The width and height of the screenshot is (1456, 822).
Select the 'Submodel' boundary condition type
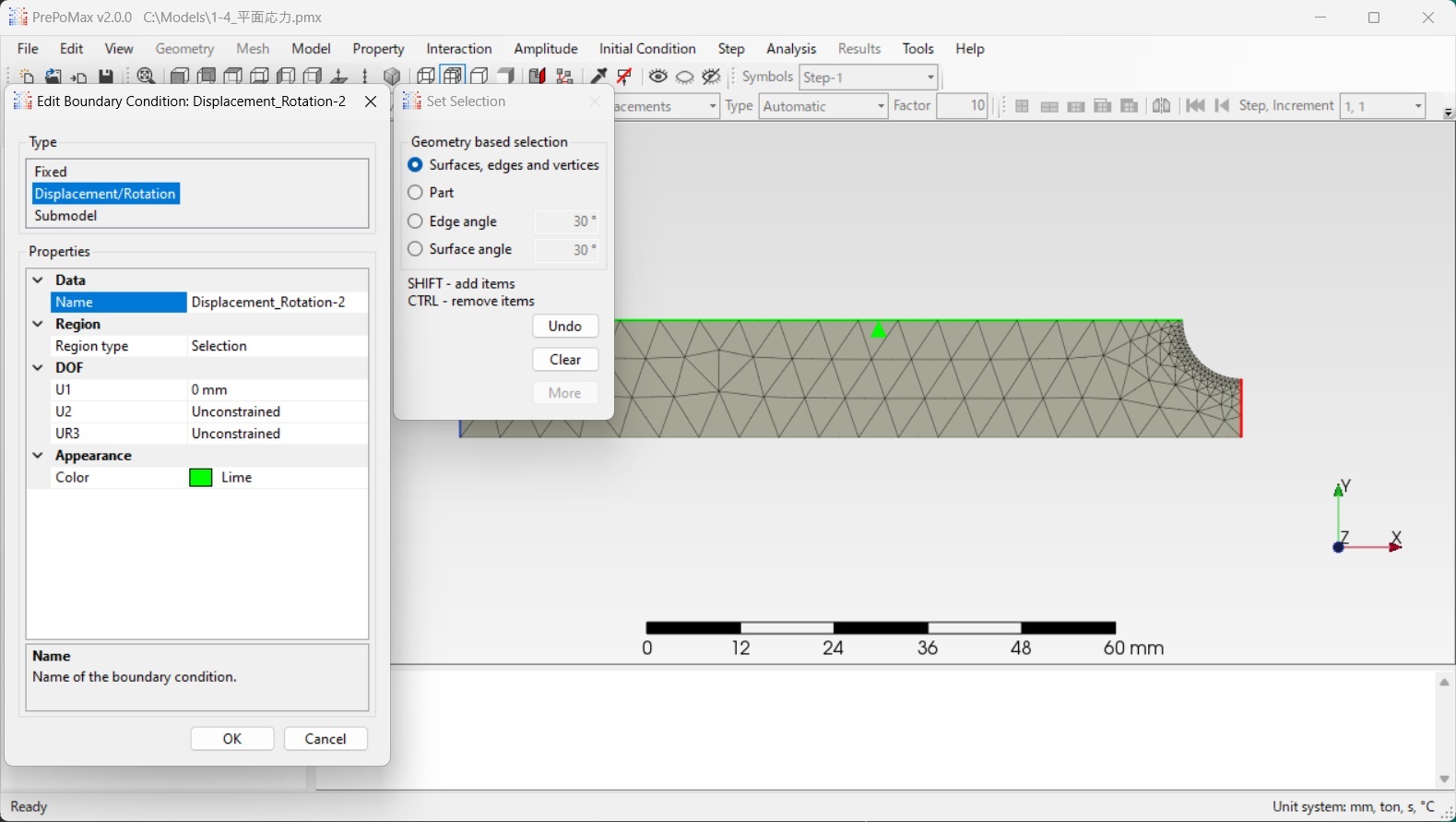coord(65,216)
